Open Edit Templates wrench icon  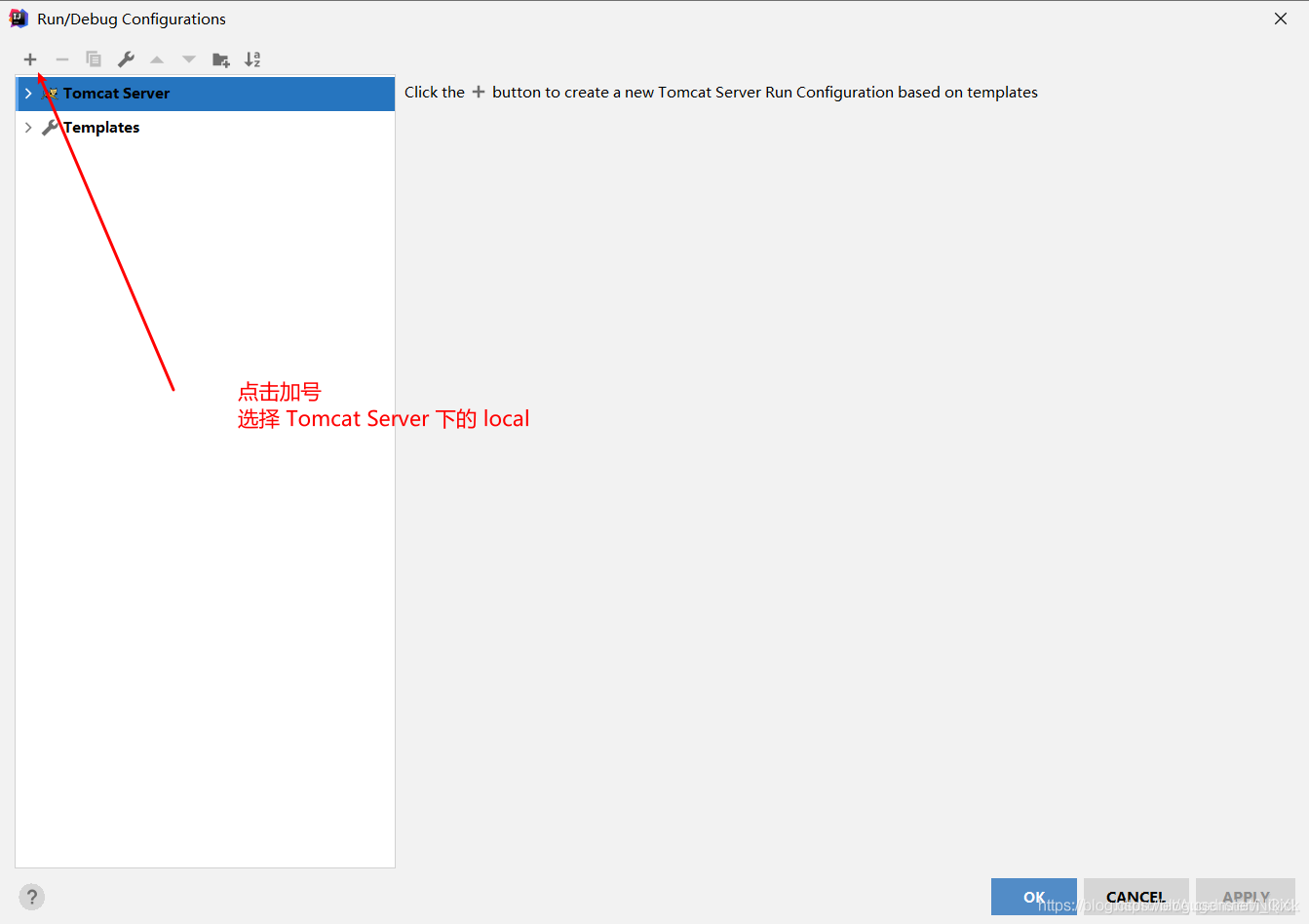pyautogui.click(x=126, y=59)
